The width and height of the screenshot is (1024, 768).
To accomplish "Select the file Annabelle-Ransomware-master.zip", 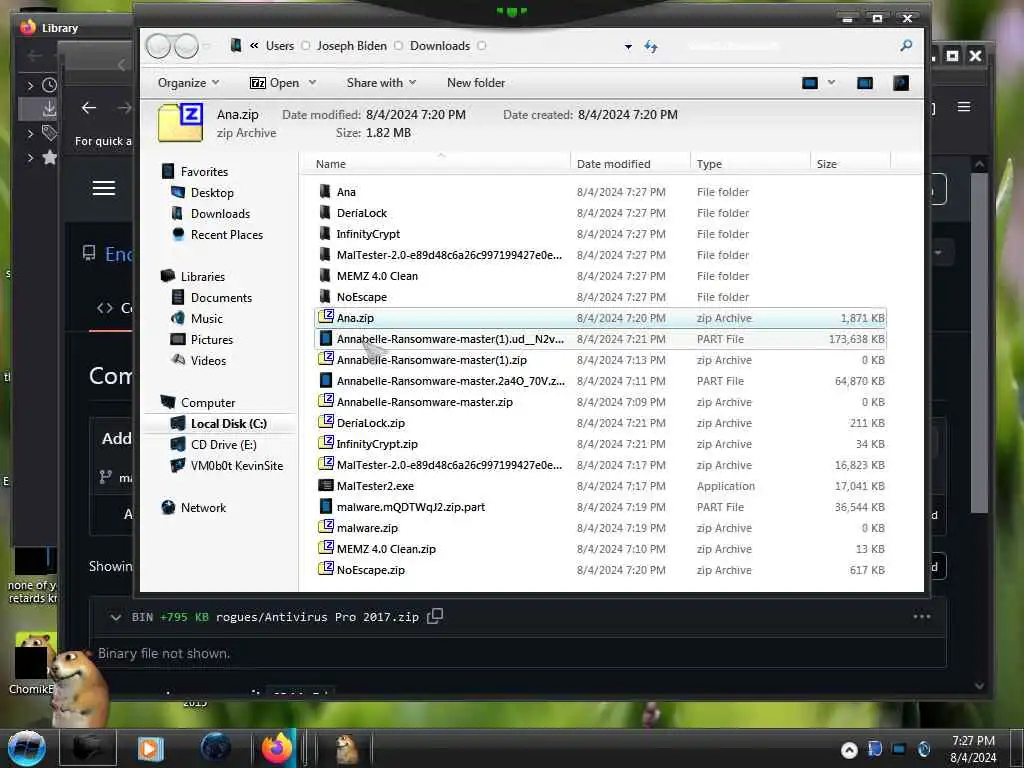I will pos(424,402).
